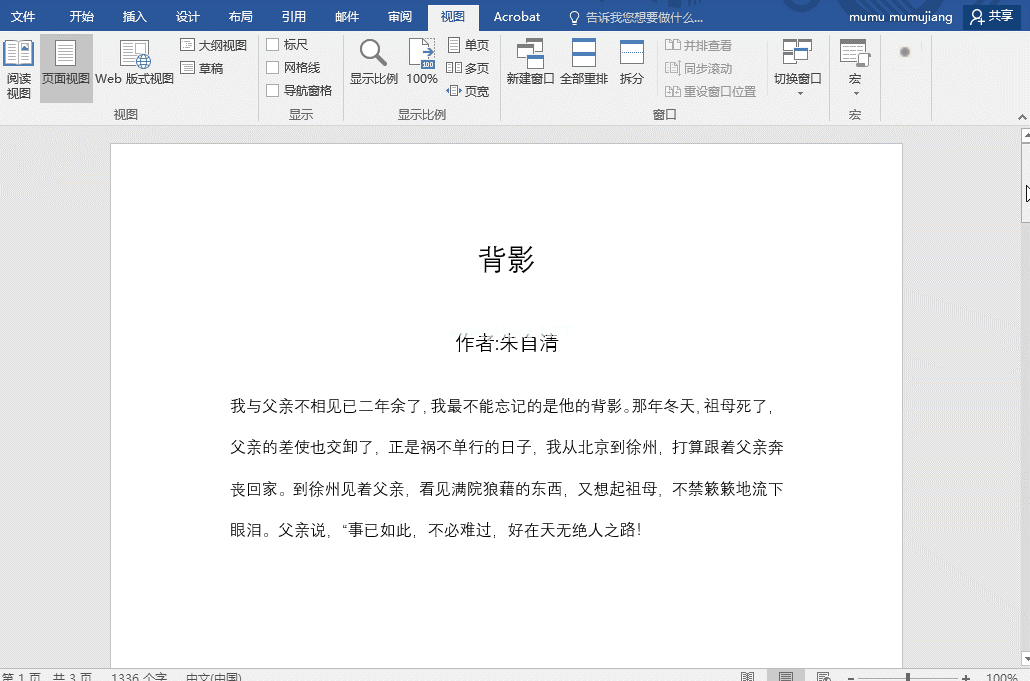Click the line starting 丧回家

click(x=506, y=489)
